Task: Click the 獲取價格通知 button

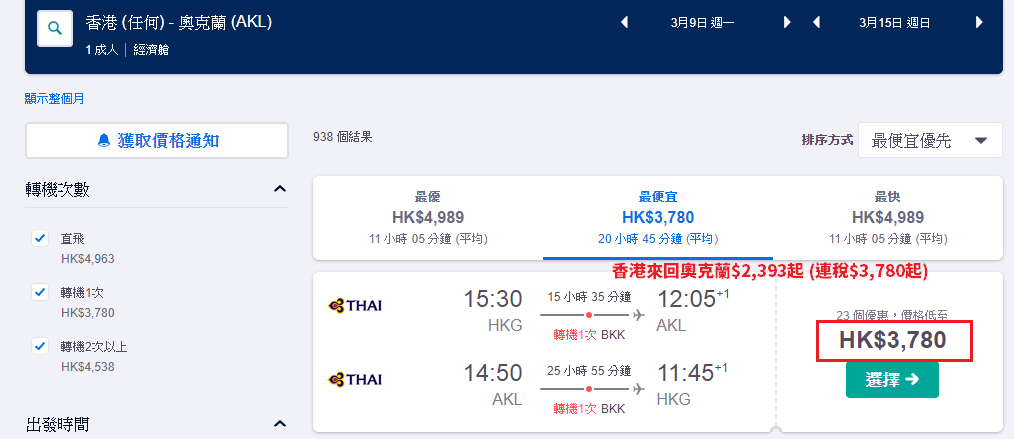Action: [x=156, y=140]
